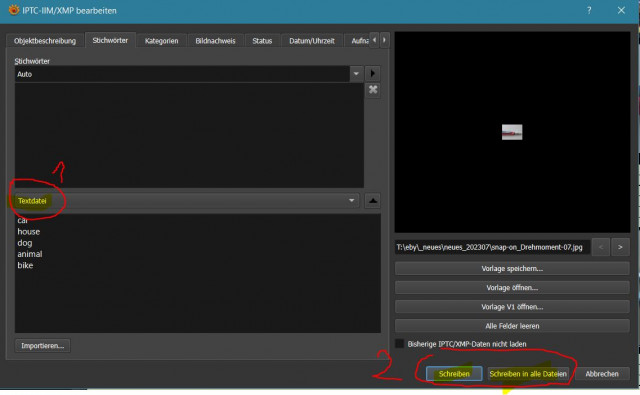640x395 pixels.
Task: Add keyword with the arrow button beside Auto
Action: pos(372,74)
